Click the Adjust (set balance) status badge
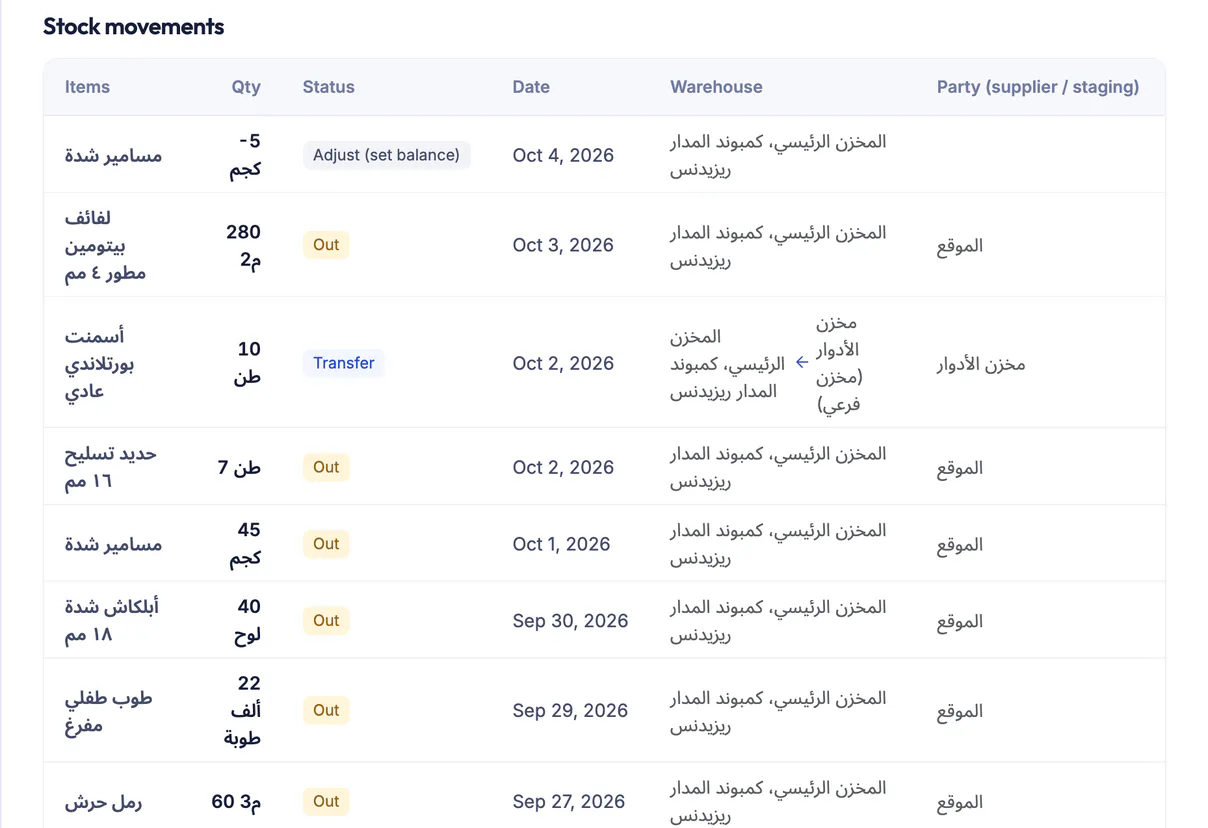The image size is (1208, 828). (386, 155)
